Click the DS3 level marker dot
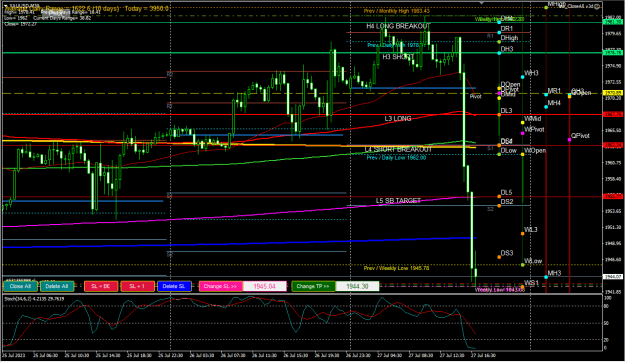The image size is (625, 362). 499,257
